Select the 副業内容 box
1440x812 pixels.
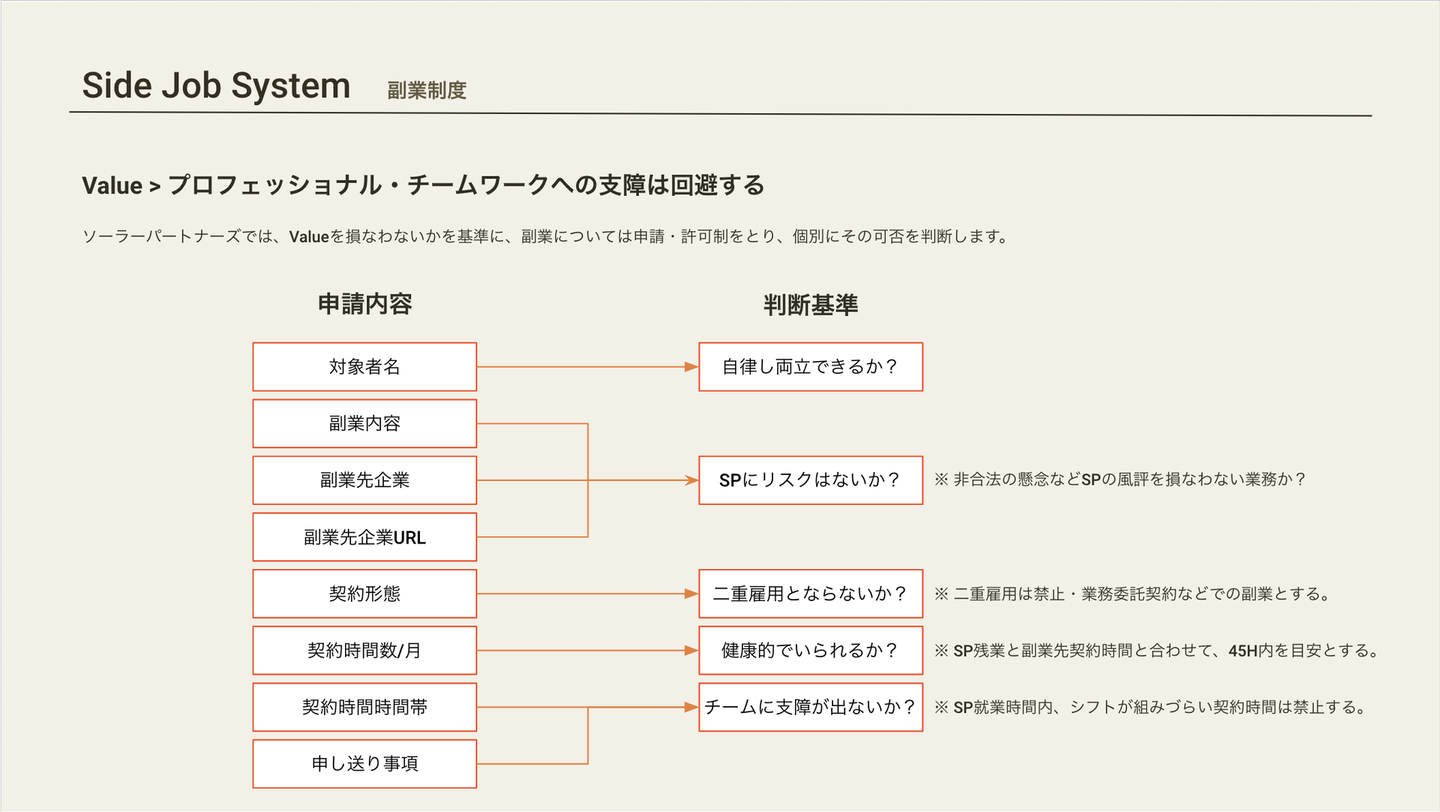tap(364, 424)
